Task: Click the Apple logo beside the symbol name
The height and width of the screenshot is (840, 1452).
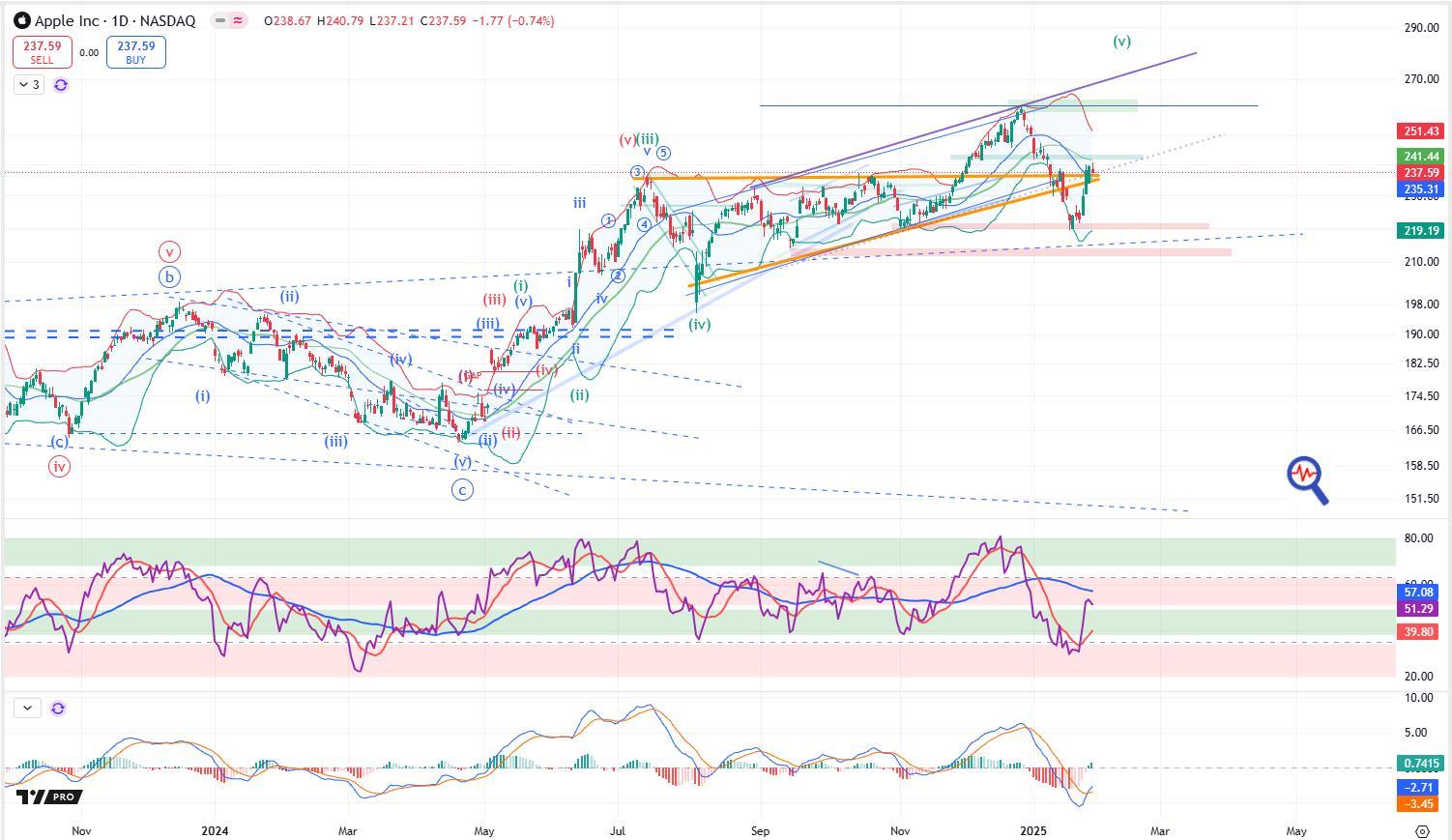Action: point(22,20)
